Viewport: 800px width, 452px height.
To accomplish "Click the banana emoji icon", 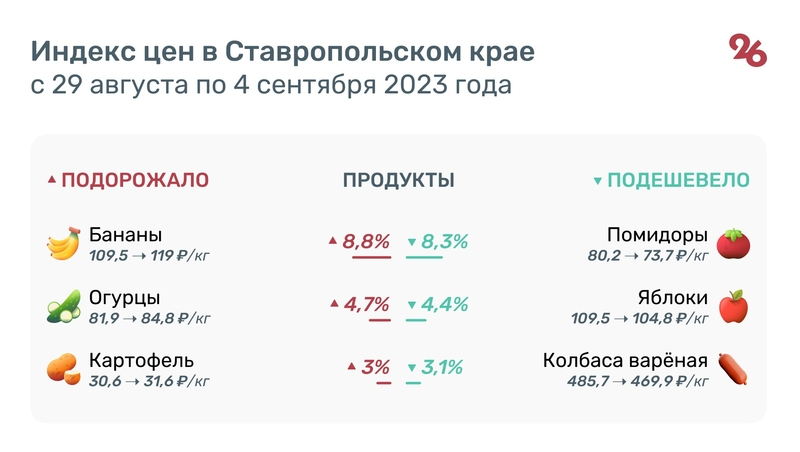I will coord(63,244).
